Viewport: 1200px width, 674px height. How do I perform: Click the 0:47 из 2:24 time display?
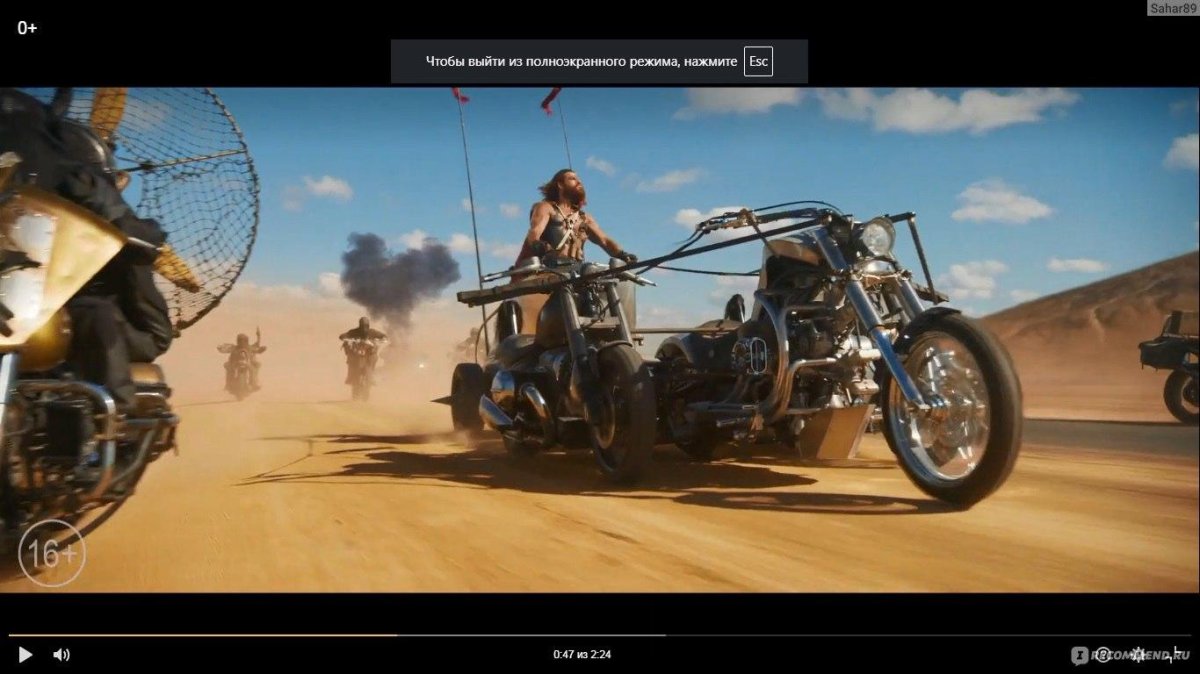click(582, 655)
